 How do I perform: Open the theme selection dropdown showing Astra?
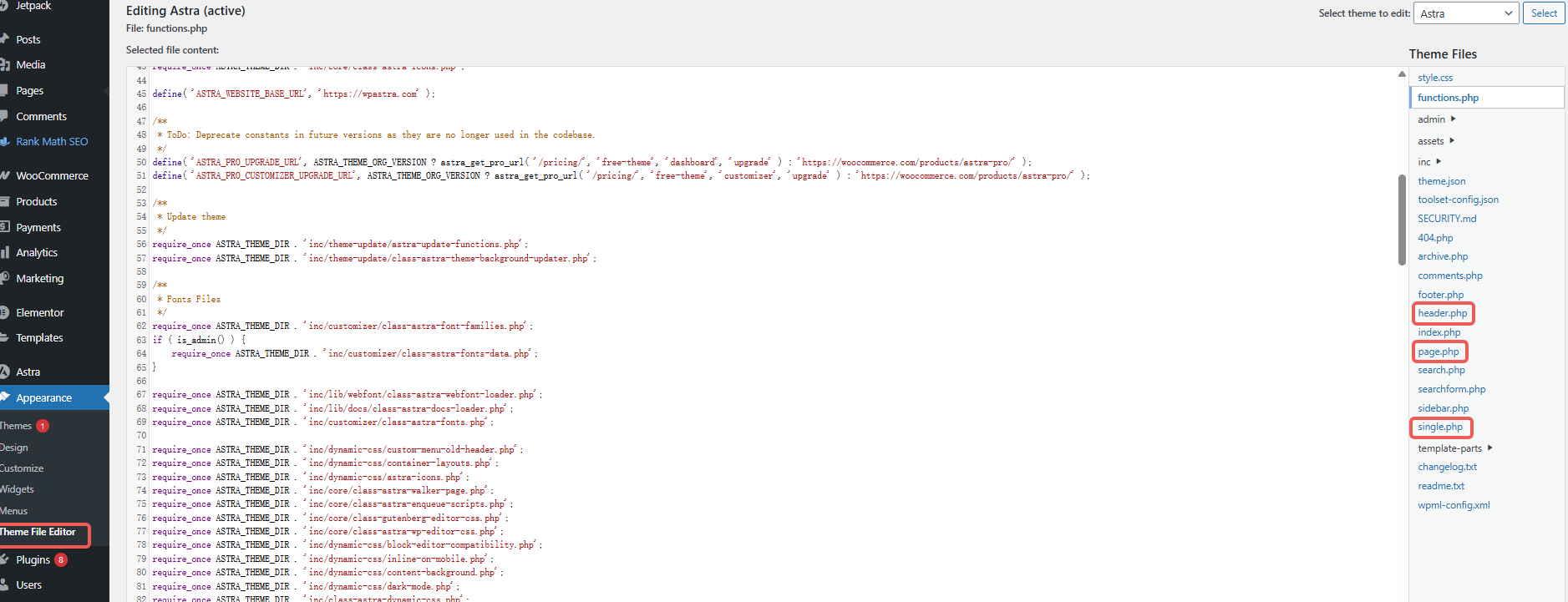coord(1465,13)
